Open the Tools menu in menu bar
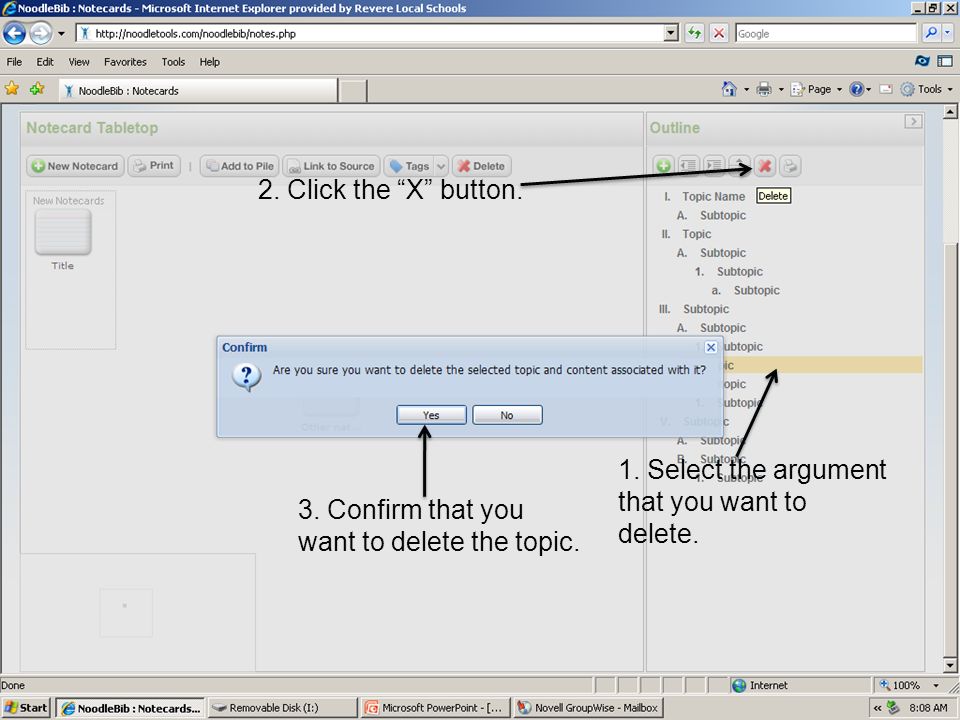Viewport: 960px width, 720px height. (173, 62)
